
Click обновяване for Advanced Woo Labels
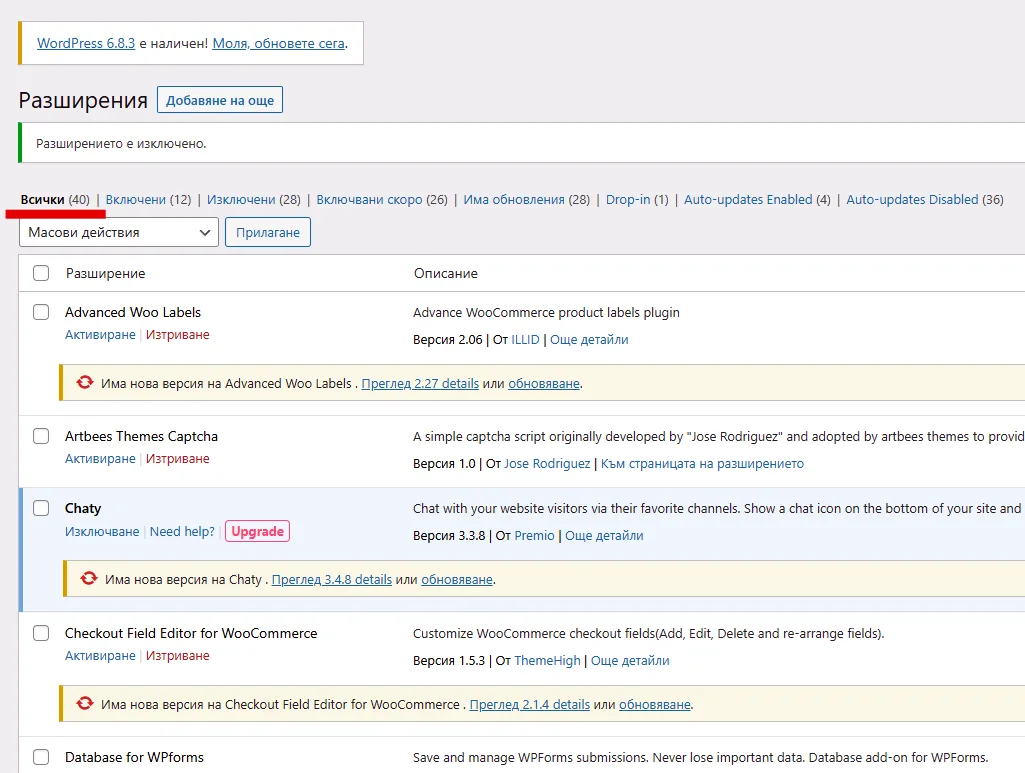tap(544, 384)
